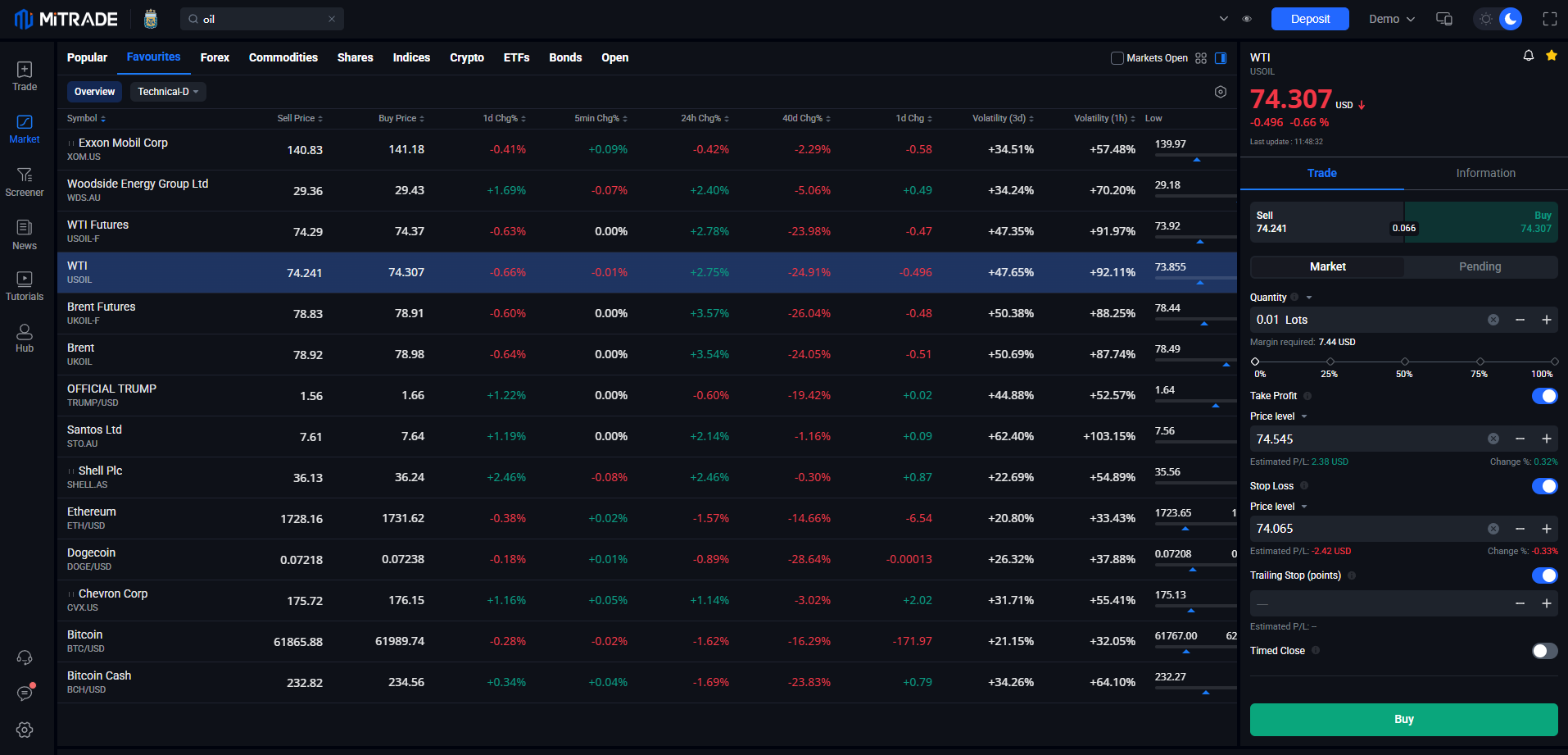1568x755 pixels.
Task: Open the Indices tab
Action: 411,57
